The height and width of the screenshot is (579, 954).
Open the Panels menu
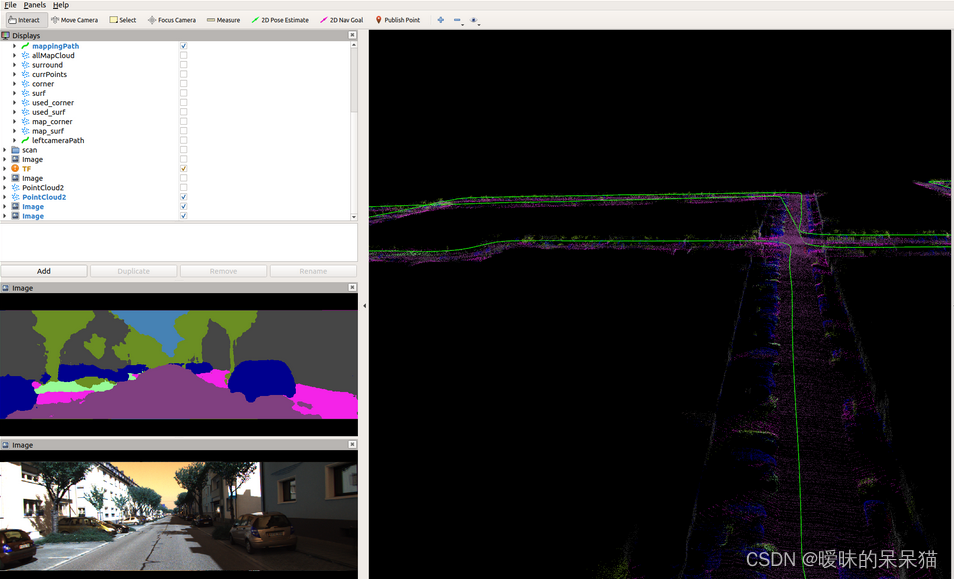click(34, 5)
